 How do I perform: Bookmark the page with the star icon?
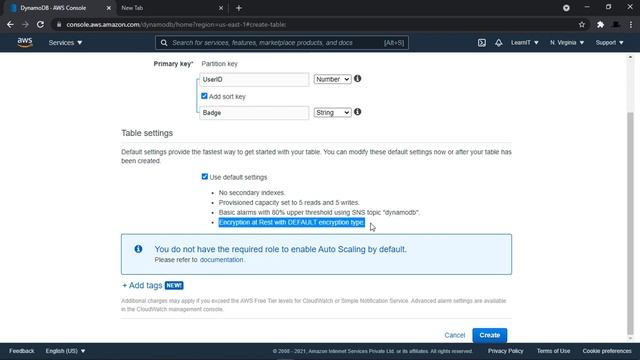click(582, 24)
